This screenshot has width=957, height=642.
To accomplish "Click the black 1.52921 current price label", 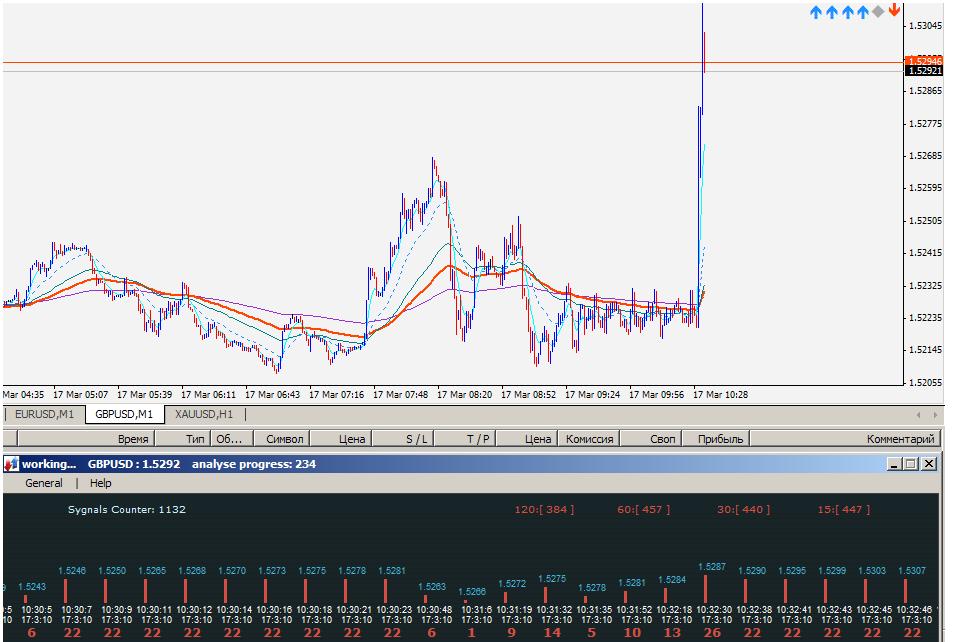I will point(925,71).
